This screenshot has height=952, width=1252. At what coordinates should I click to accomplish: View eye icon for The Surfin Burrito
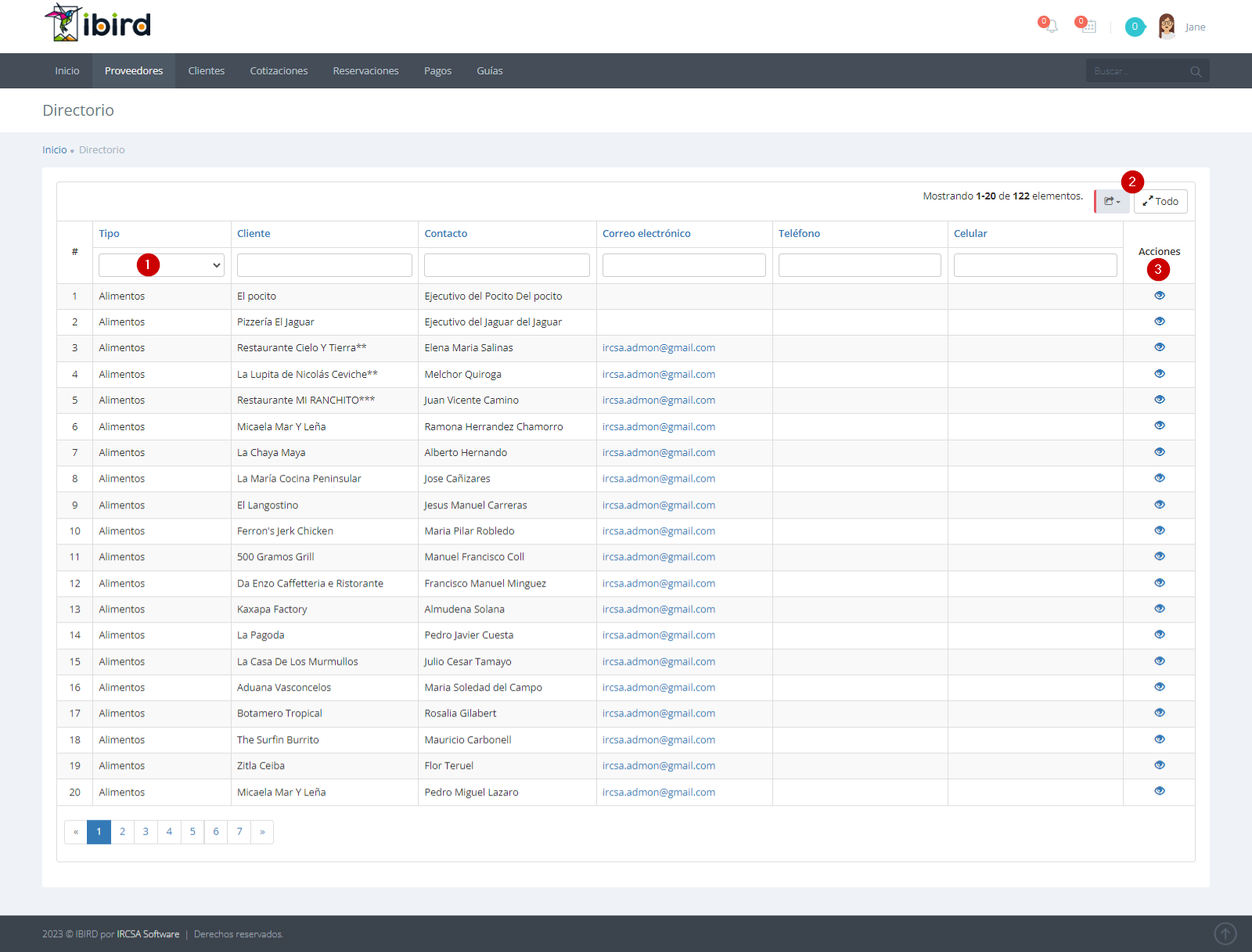tap(1160, 739)
